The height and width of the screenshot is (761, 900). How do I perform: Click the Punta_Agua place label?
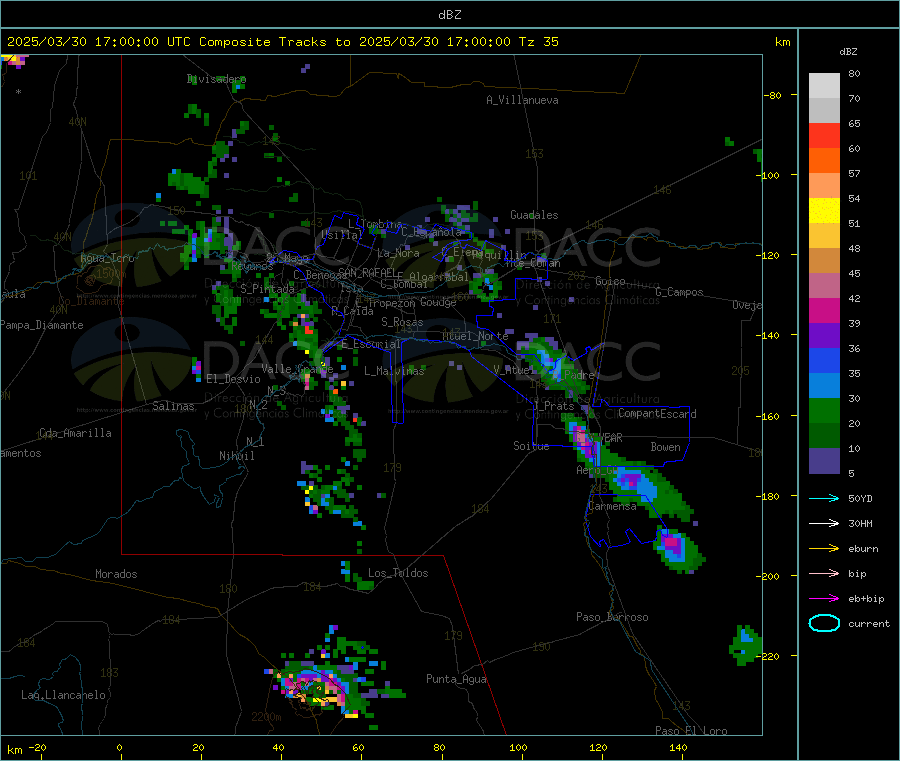[x=456, y=679]
